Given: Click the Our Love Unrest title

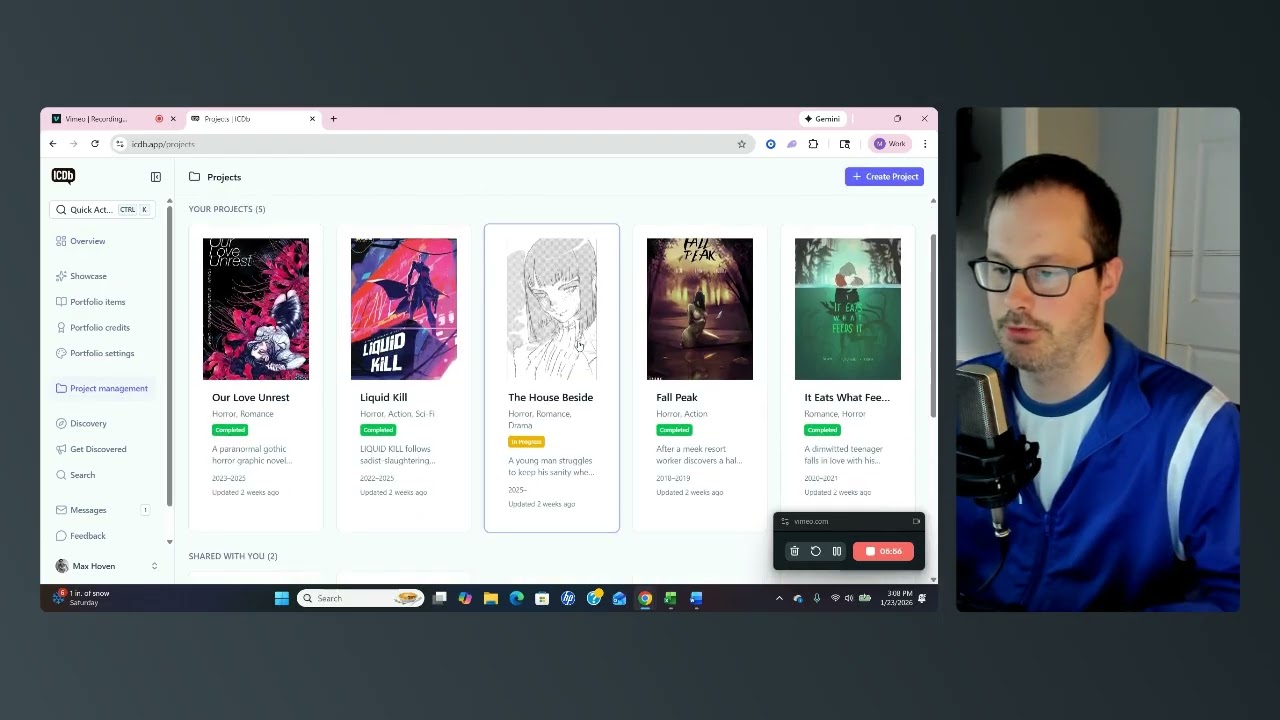Looking at the screenshot, I should [x=251, y=398].
